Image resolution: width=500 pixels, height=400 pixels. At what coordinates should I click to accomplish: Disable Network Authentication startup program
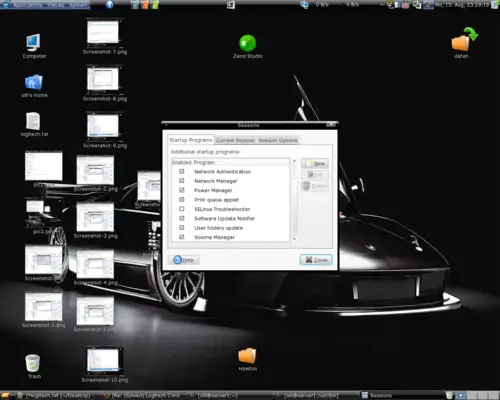(182, 171)
